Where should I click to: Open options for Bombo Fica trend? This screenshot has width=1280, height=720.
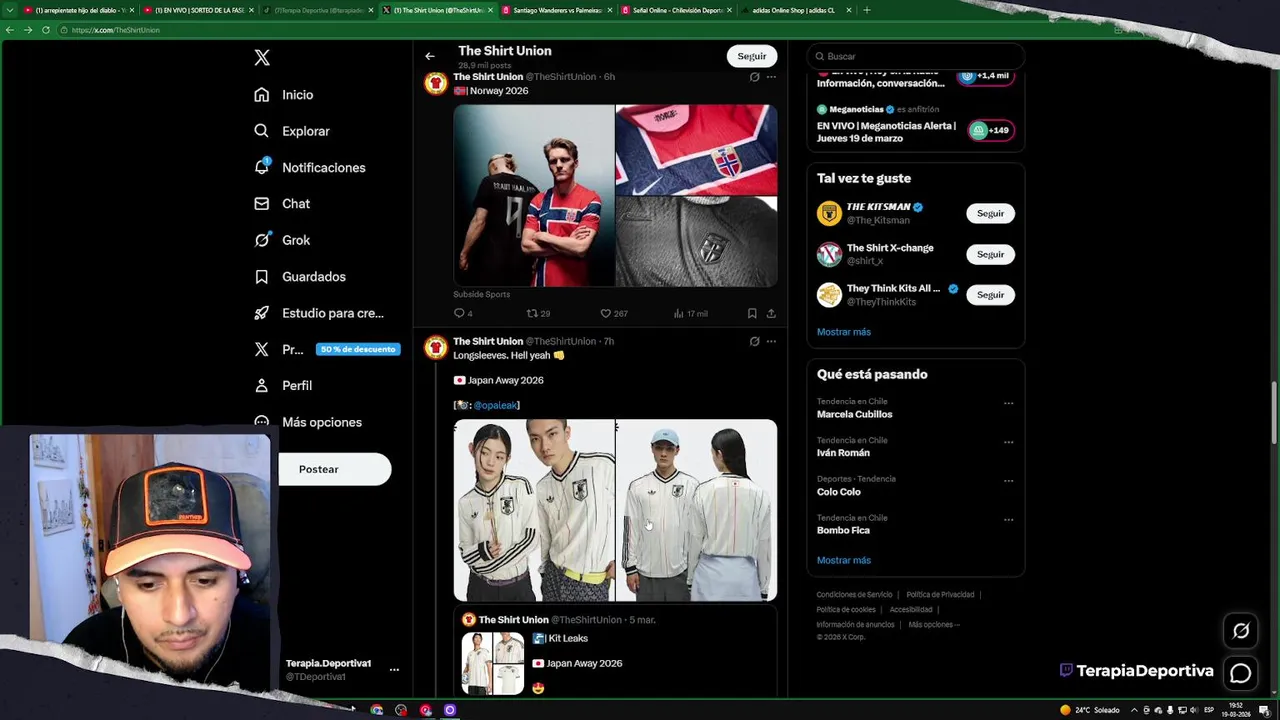point(1008,519)
